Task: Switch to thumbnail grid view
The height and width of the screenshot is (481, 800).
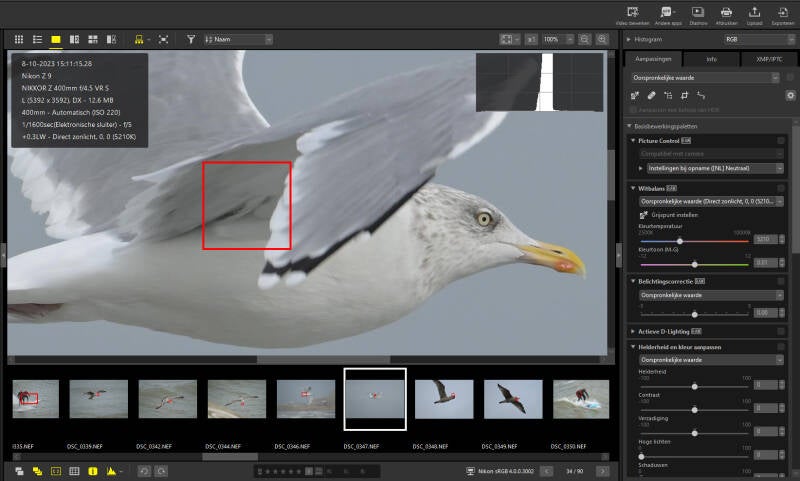Action: click(x=19, y=39)
